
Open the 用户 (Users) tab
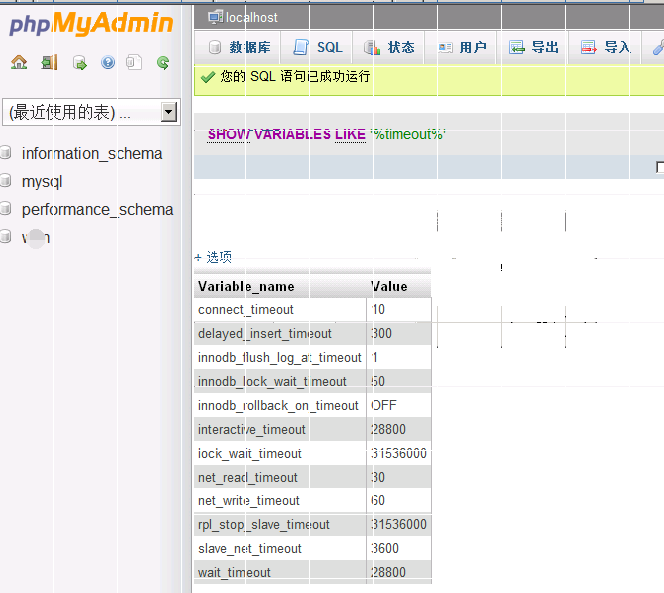462,47
